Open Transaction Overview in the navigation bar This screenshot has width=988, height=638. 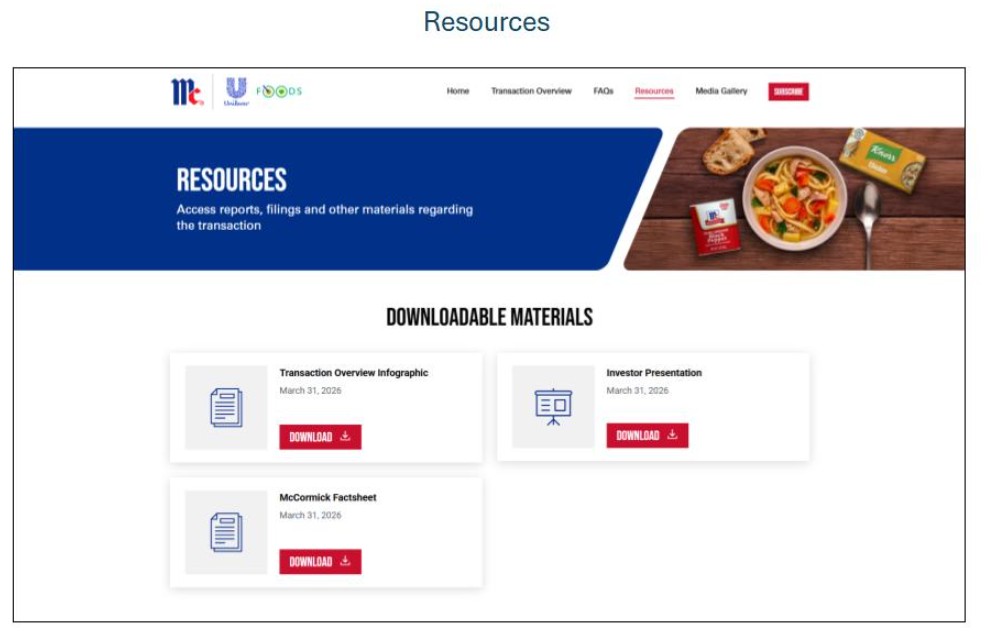tap(531, 91)
